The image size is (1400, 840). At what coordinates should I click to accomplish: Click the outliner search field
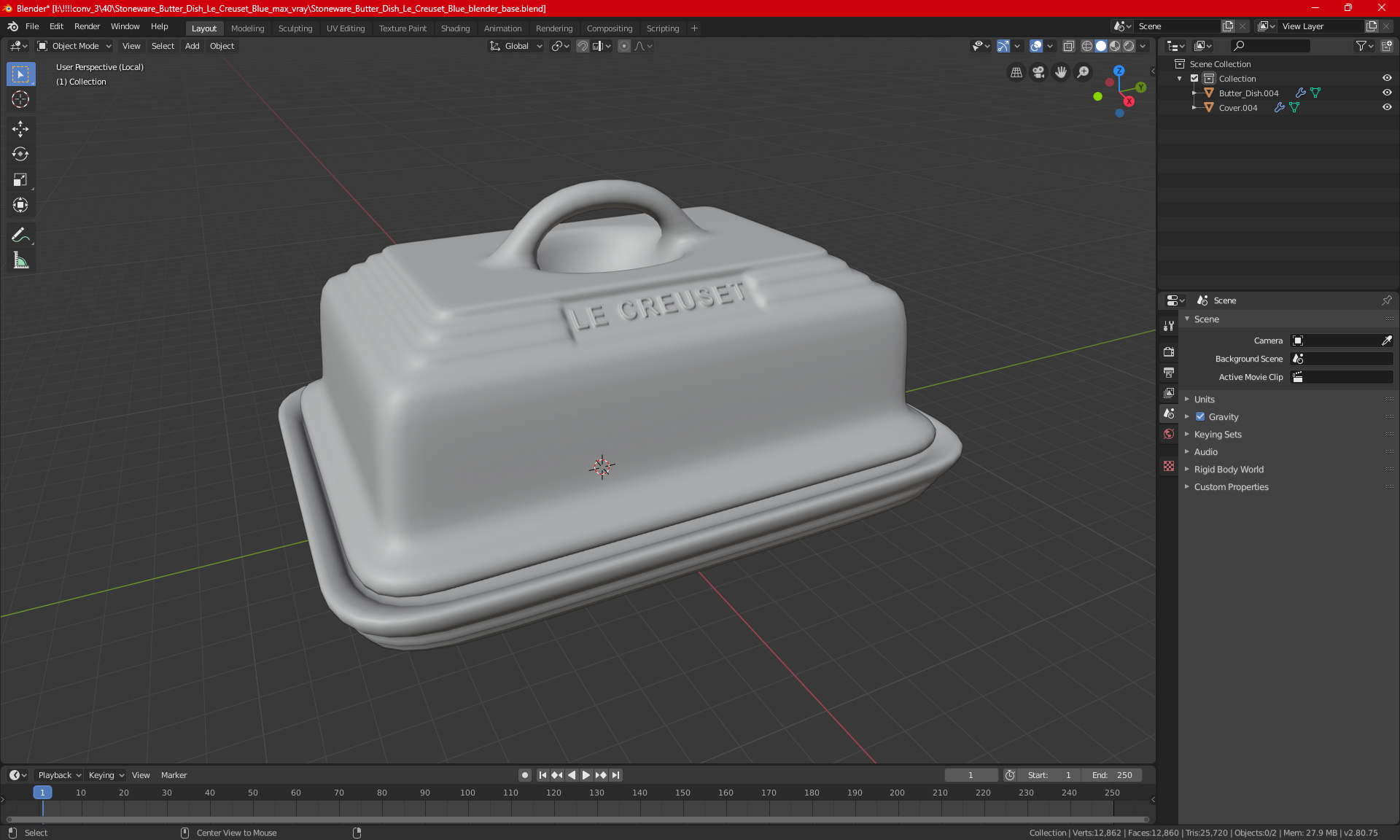(1269, 46)
